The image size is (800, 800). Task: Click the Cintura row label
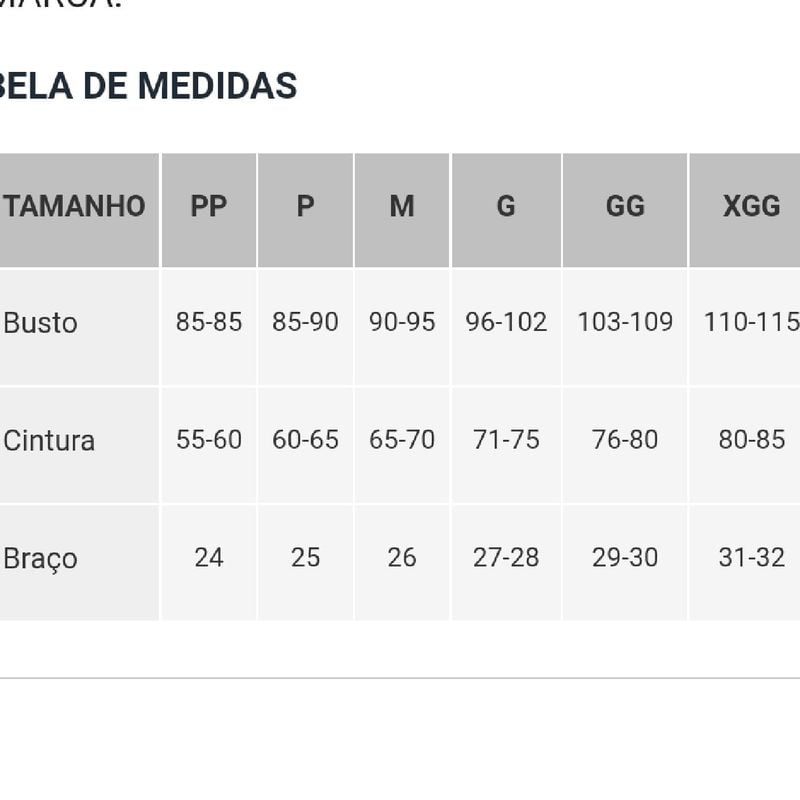49,441
